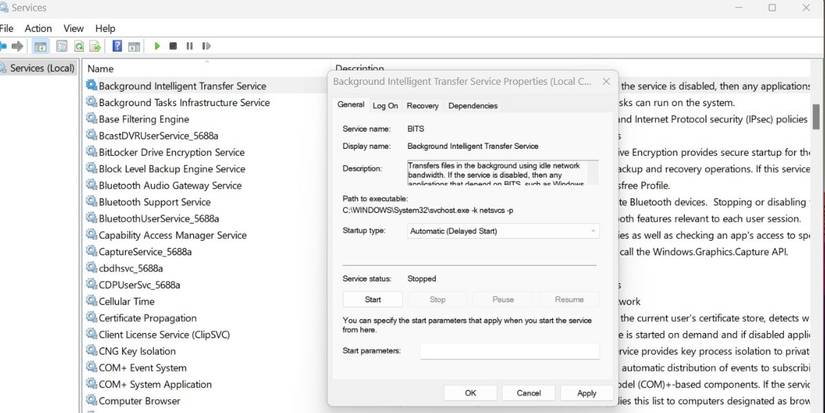Select Services (Local) in the left pane

41,68
